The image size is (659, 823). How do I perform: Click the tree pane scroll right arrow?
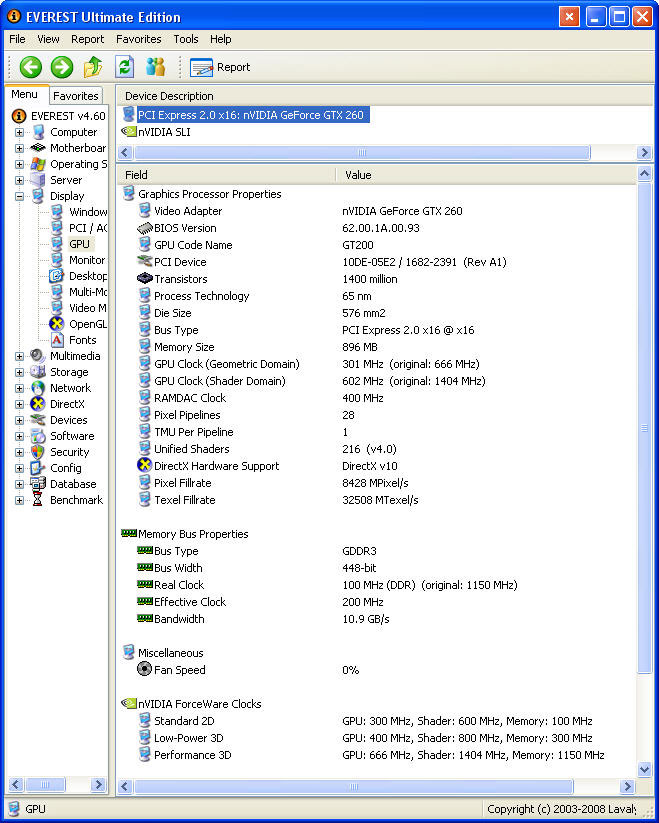coord(98,785)
